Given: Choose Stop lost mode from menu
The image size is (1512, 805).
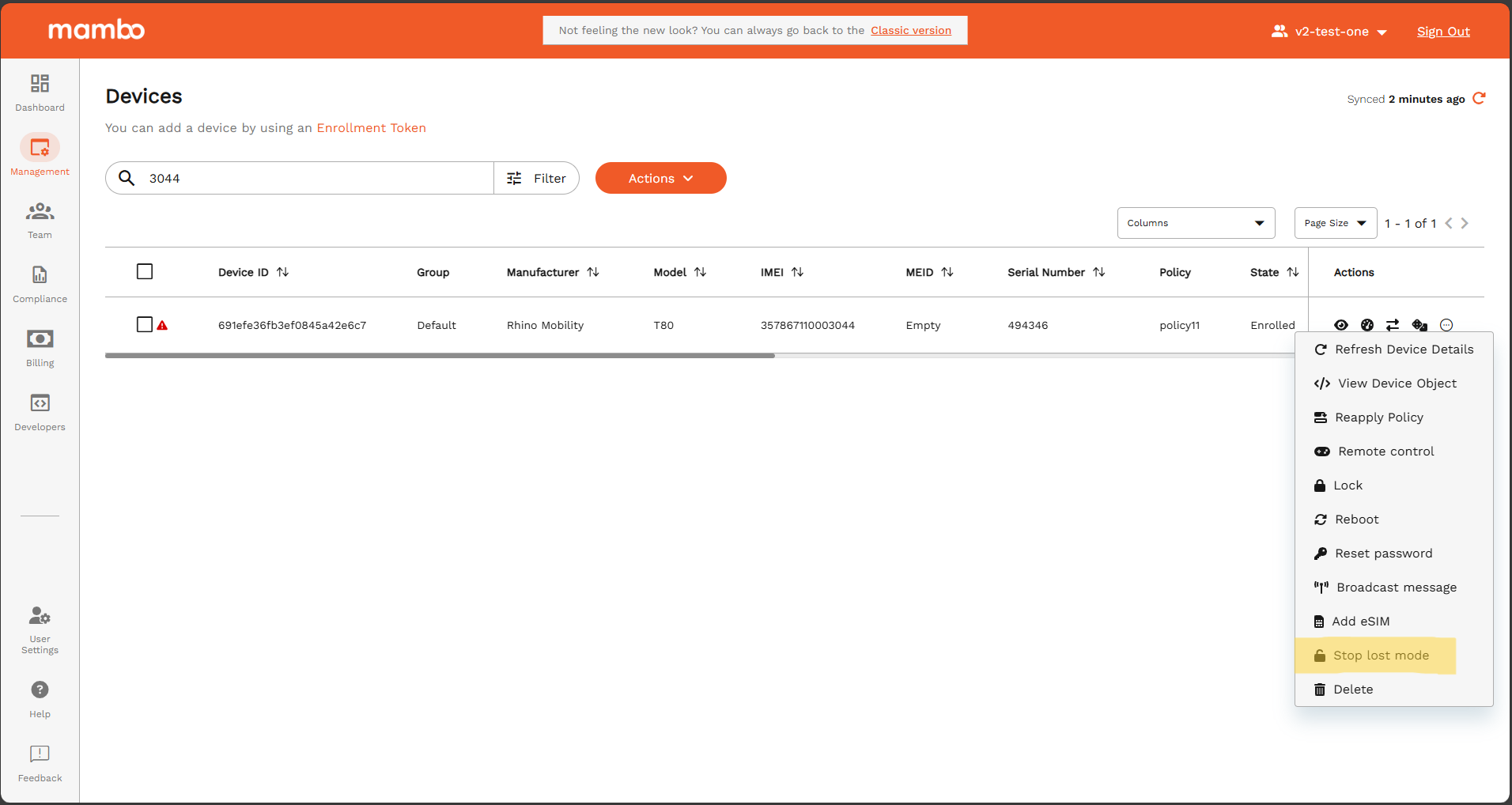Looking at the screenshot, I should pyautogui.click(x=1381, y=656).
